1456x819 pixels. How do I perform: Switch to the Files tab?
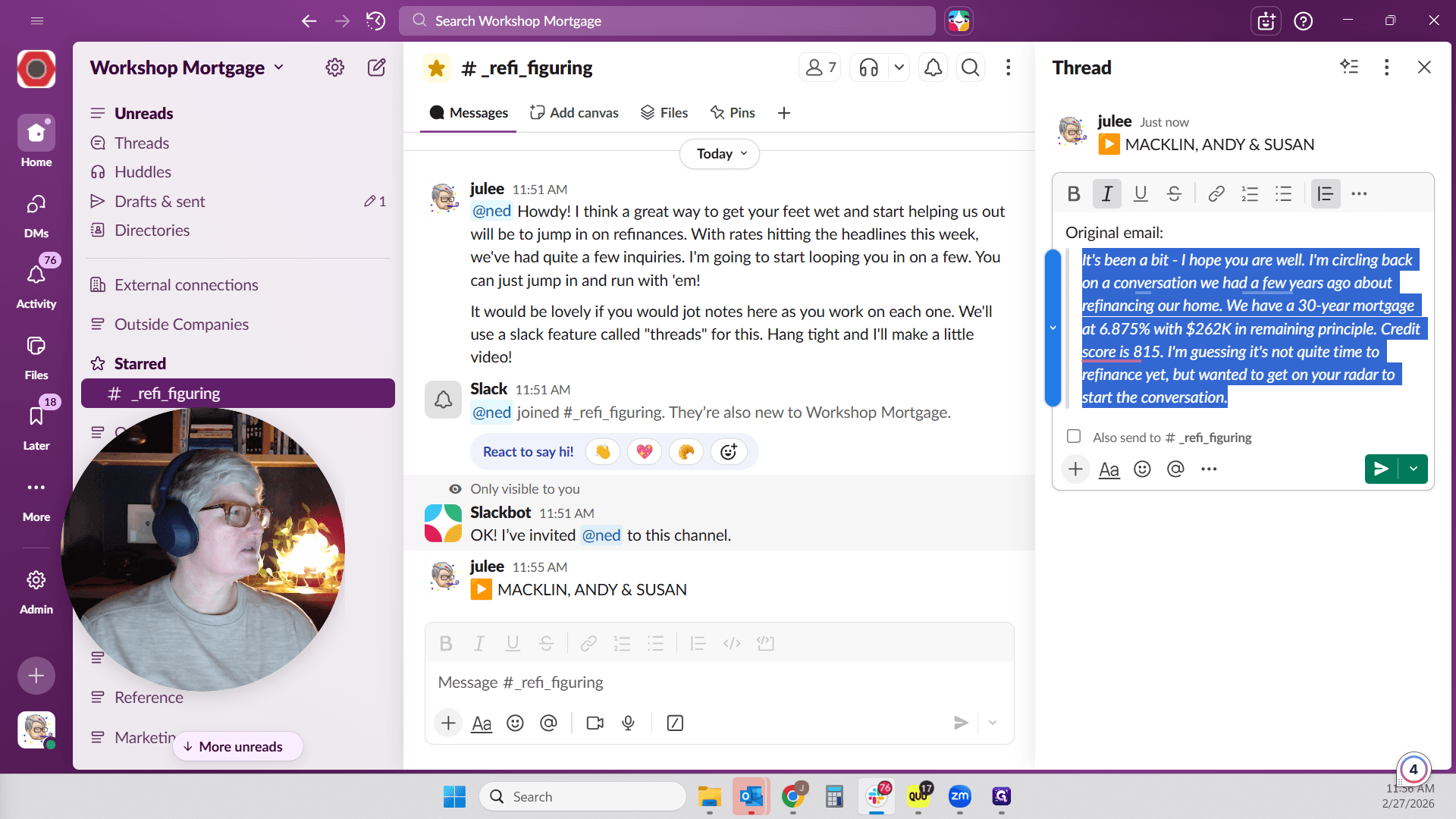coord(664,113)
